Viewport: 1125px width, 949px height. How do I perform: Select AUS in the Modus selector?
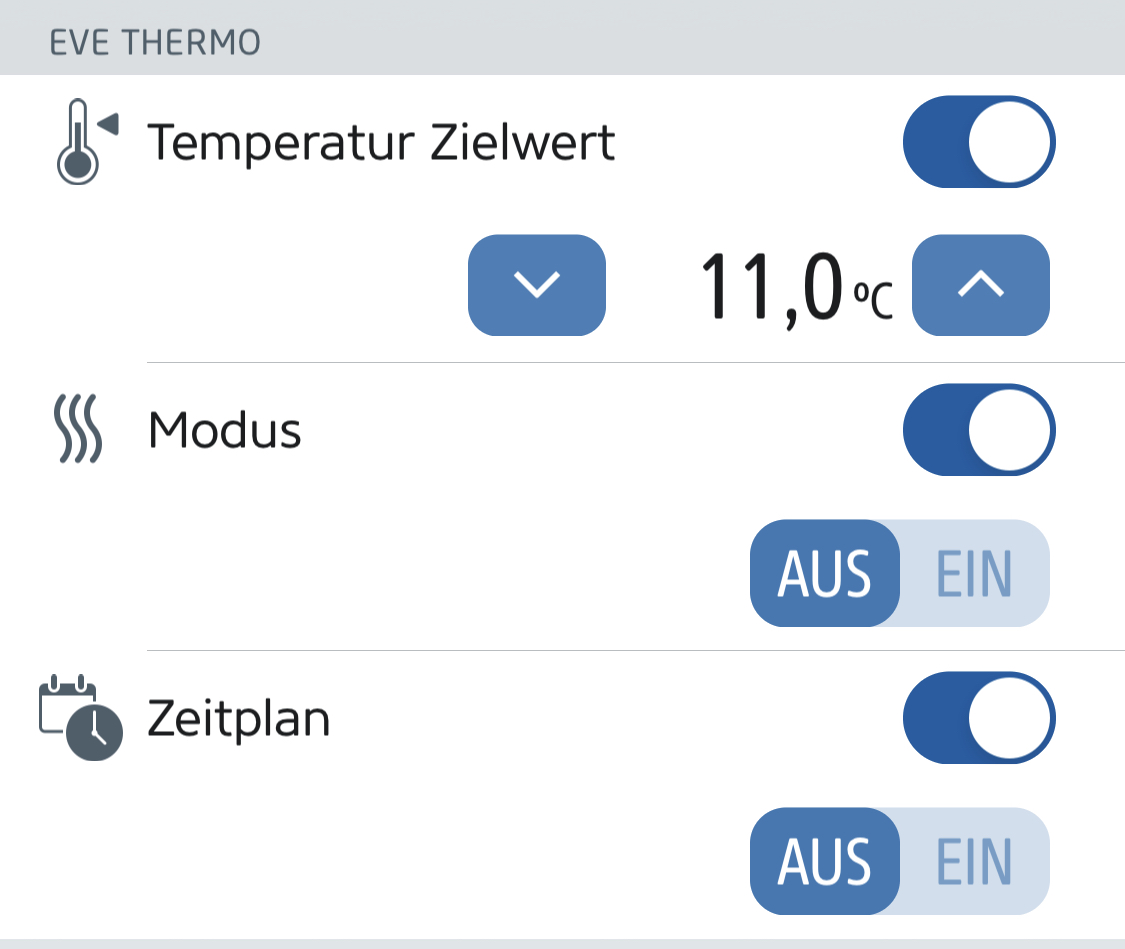[825, 573]
